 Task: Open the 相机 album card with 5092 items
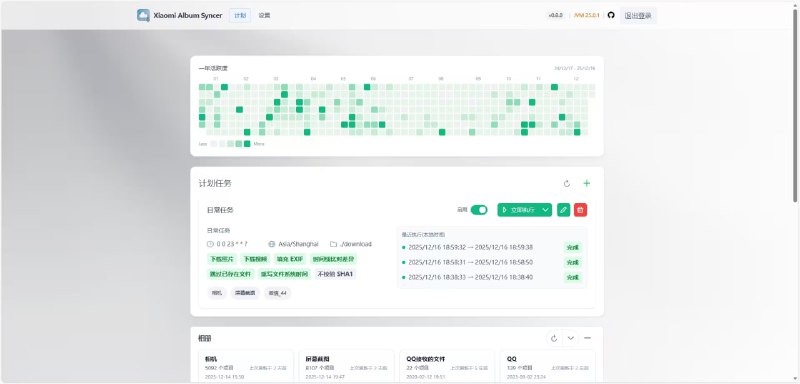245,367
